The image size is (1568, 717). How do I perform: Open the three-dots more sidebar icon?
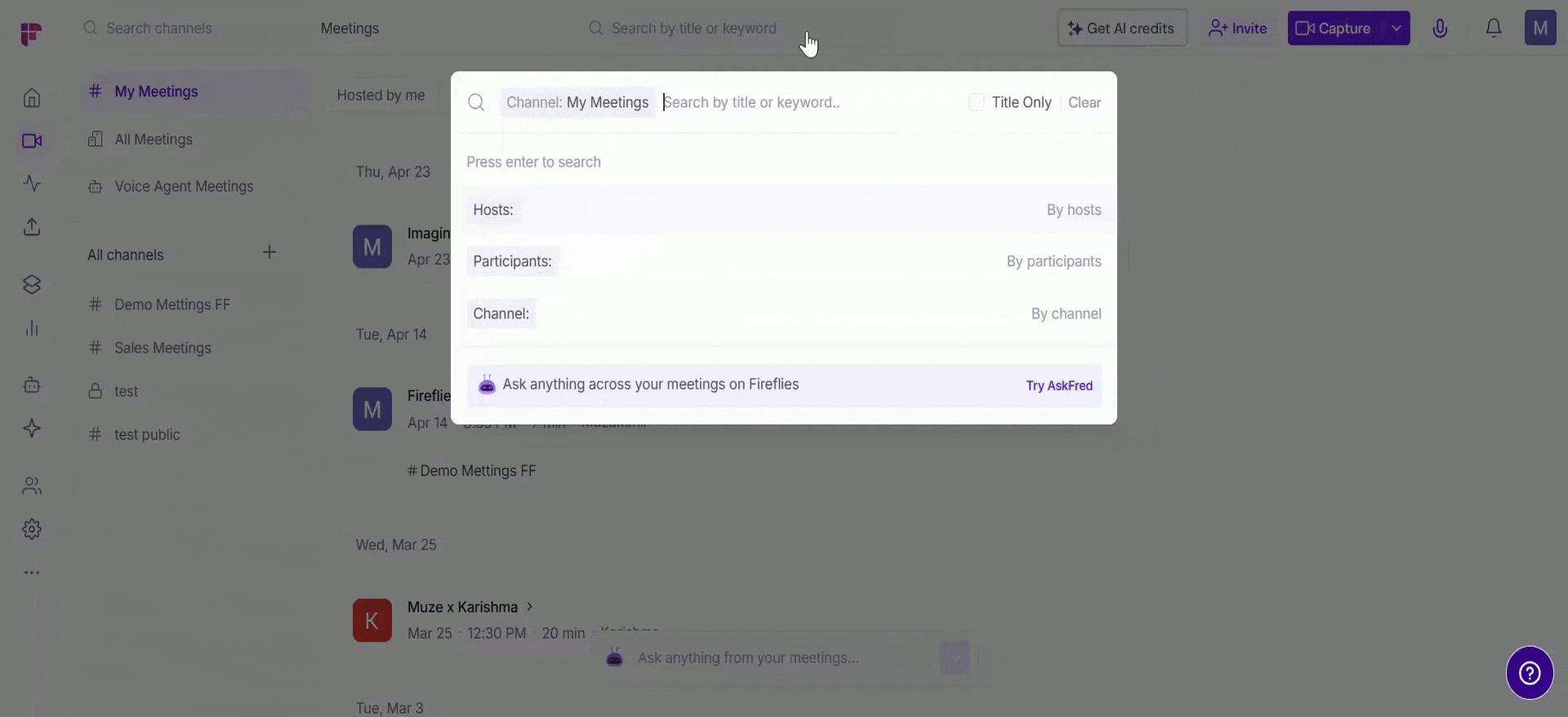point(32,572)
